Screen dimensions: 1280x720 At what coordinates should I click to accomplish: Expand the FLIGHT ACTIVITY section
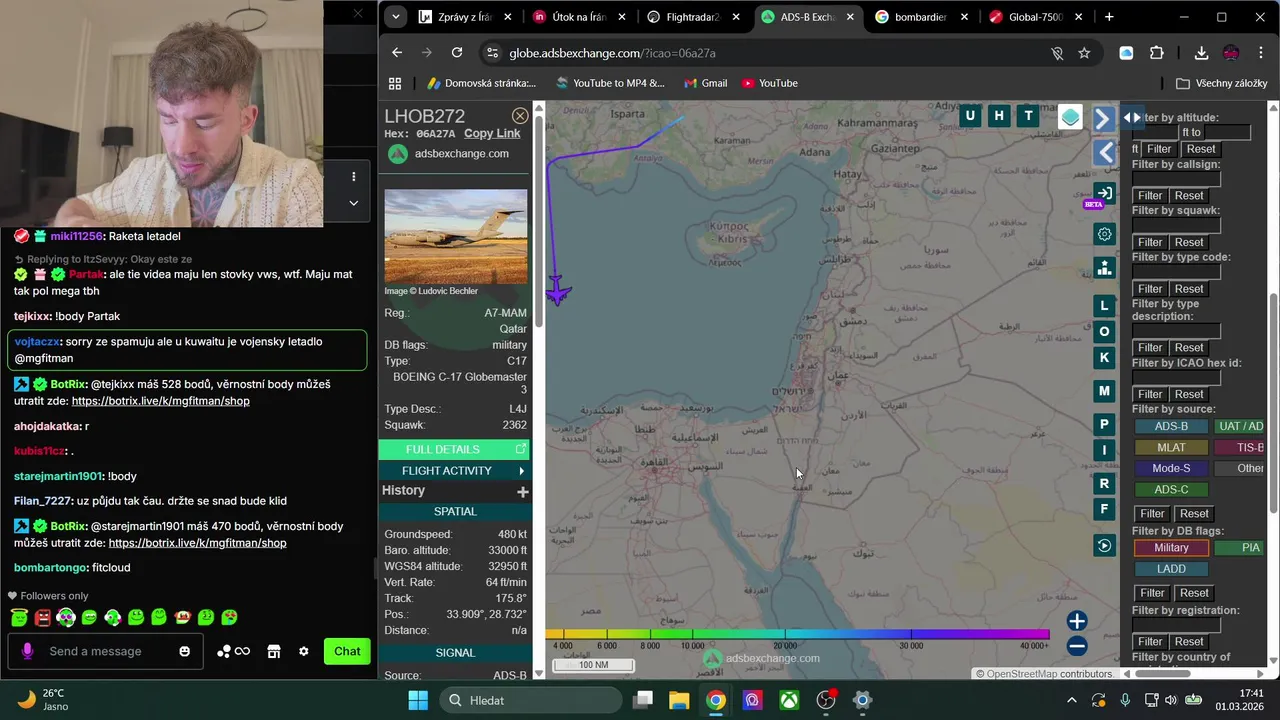pos(455,470)
